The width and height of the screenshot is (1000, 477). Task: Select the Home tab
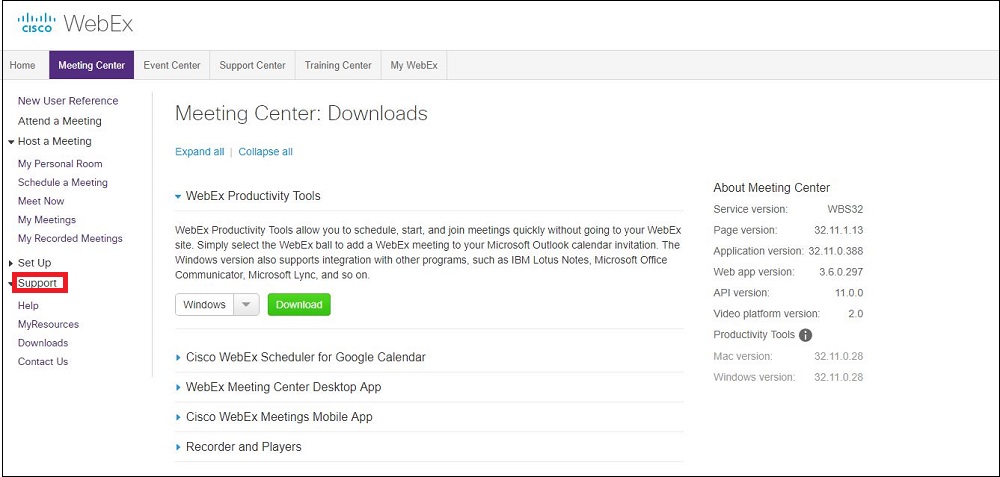tap(22, 66)
